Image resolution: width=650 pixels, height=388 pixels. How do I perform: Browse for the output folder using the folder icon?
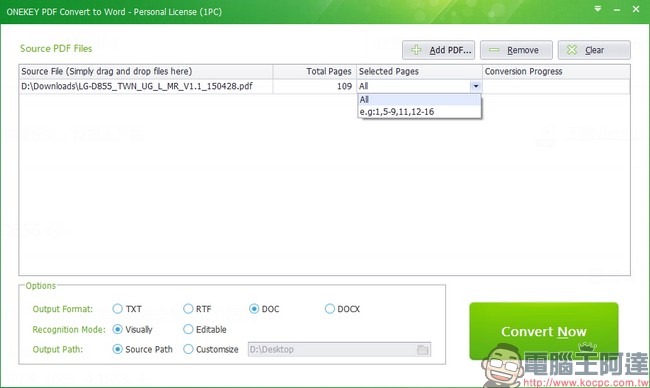[x=422, y=349]
